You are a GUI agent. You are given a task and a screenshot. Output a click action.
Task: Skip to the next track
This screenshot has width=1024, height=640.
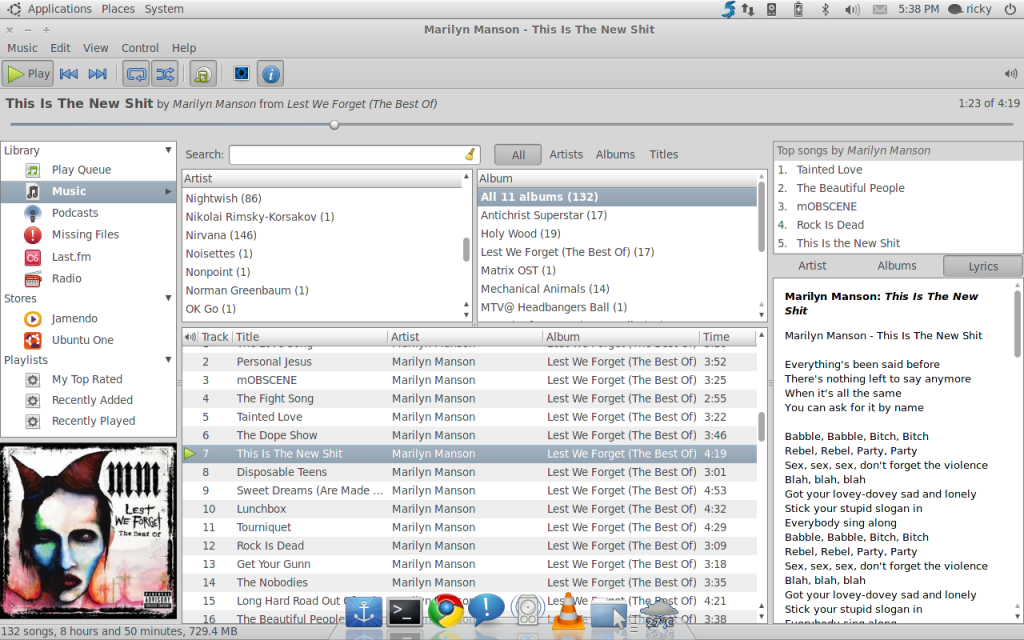click(98, 73)
